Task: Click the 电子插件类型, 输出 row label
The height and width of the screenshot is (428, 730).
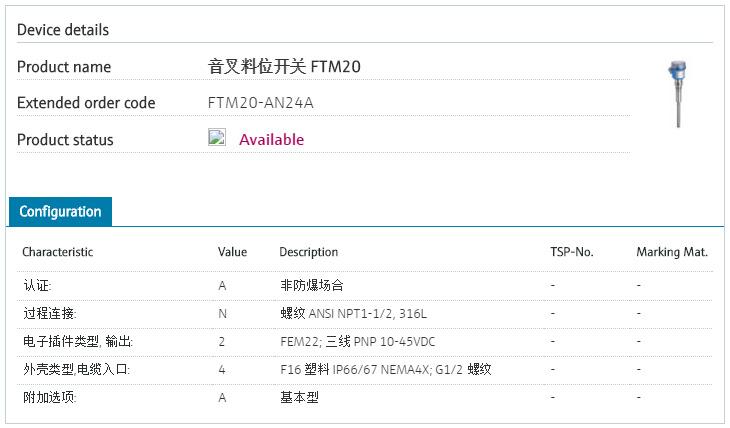Action: tap(77, 342)
